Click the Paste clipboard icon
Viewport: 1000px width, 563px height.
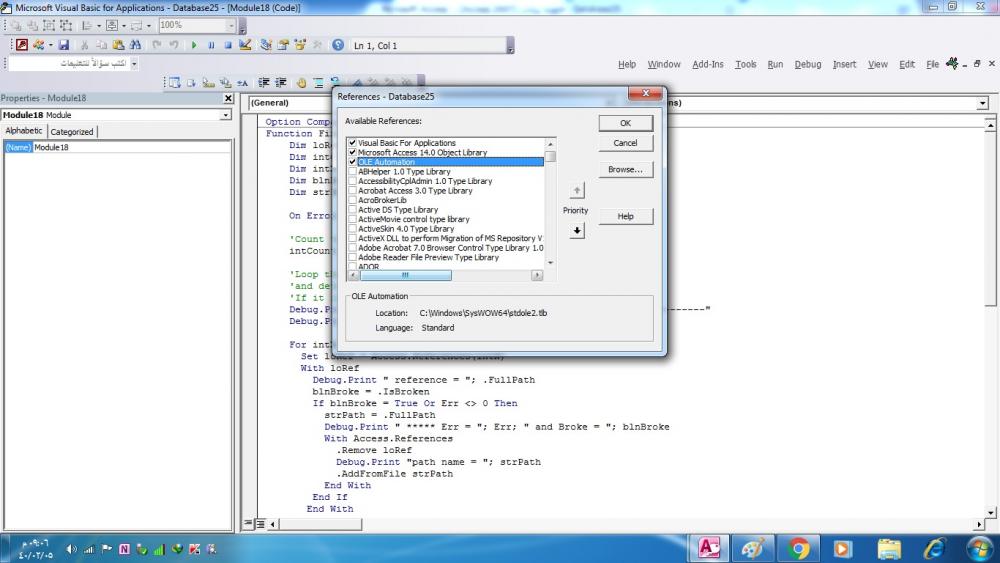click(x=118, y=45)
